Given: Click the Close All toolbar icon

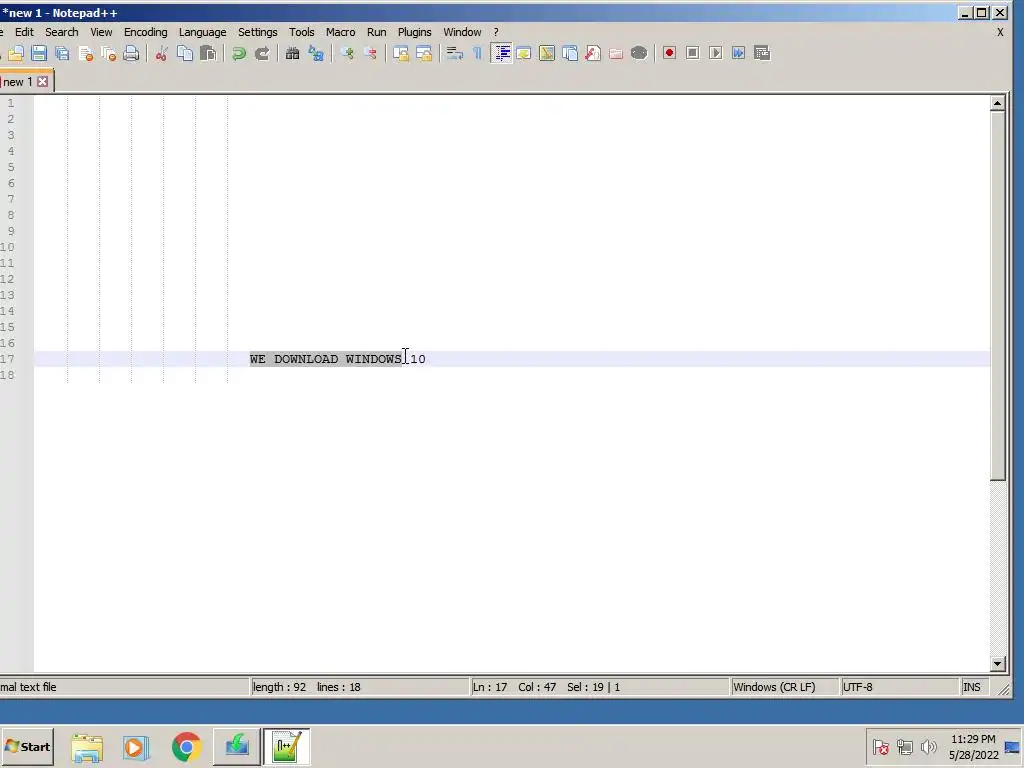Looking at the screenshot, I should pyautogui.click(x=108, y=54).
